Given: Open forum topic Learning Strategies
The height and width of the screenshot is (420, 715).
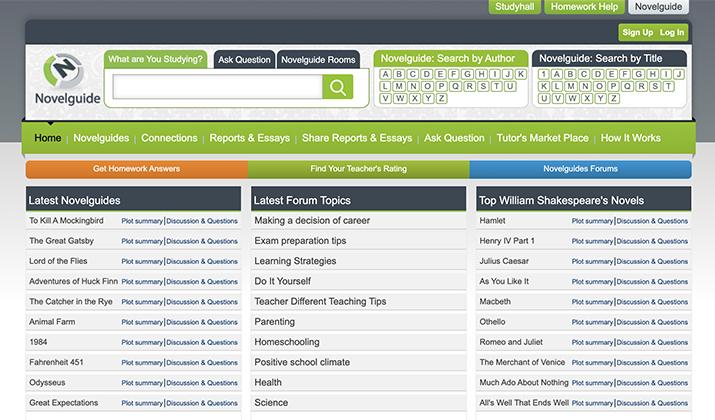Looking at the screenshot, I should coord(295,261).
